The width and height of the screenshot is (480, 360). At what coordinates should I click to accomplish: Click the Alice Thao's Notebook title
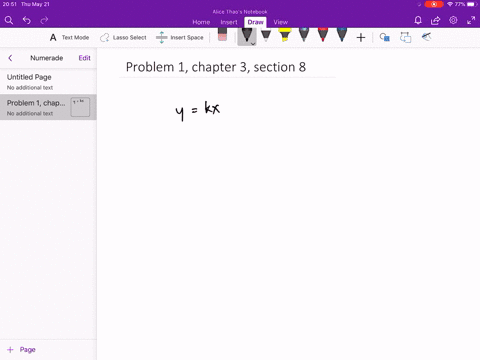(x=240, y=12)
